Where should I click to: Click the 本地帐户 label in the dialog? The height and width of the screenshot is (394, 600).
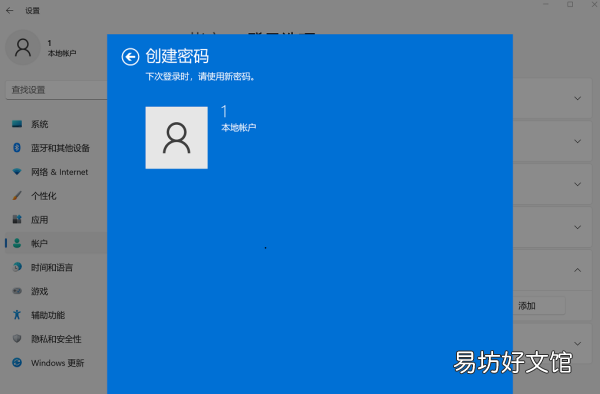click(x=238, y=127)
